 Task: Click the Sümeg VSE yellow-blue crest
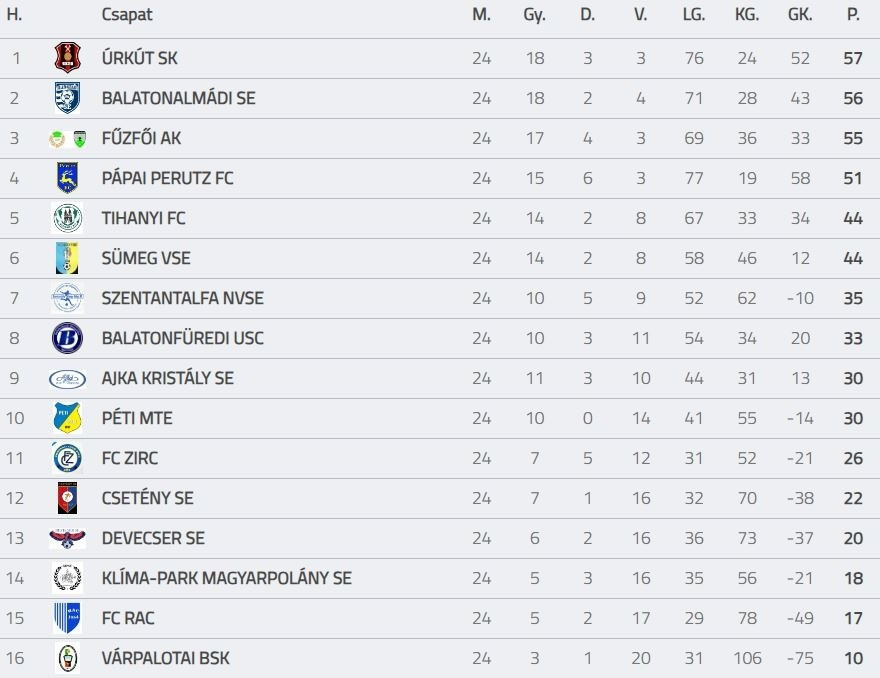(x=67, y=258)
